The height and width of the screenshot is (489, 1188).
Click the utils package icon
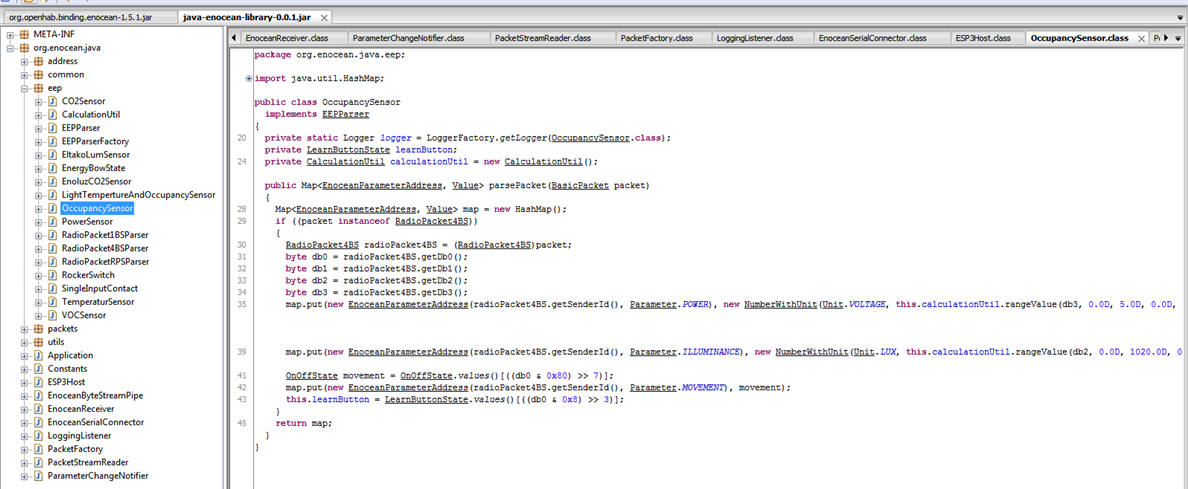click(38, 342)
